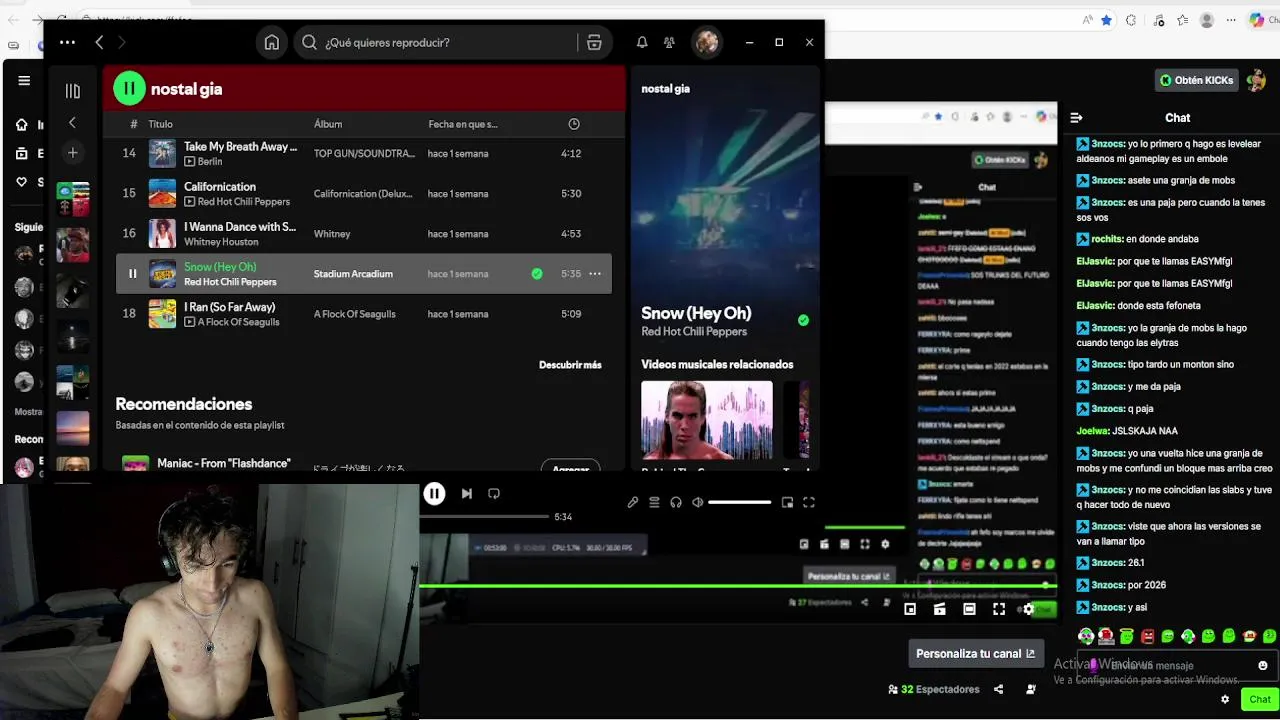1280x720 pixels.
Task: Select track Californication
Action: click(220, 186)
